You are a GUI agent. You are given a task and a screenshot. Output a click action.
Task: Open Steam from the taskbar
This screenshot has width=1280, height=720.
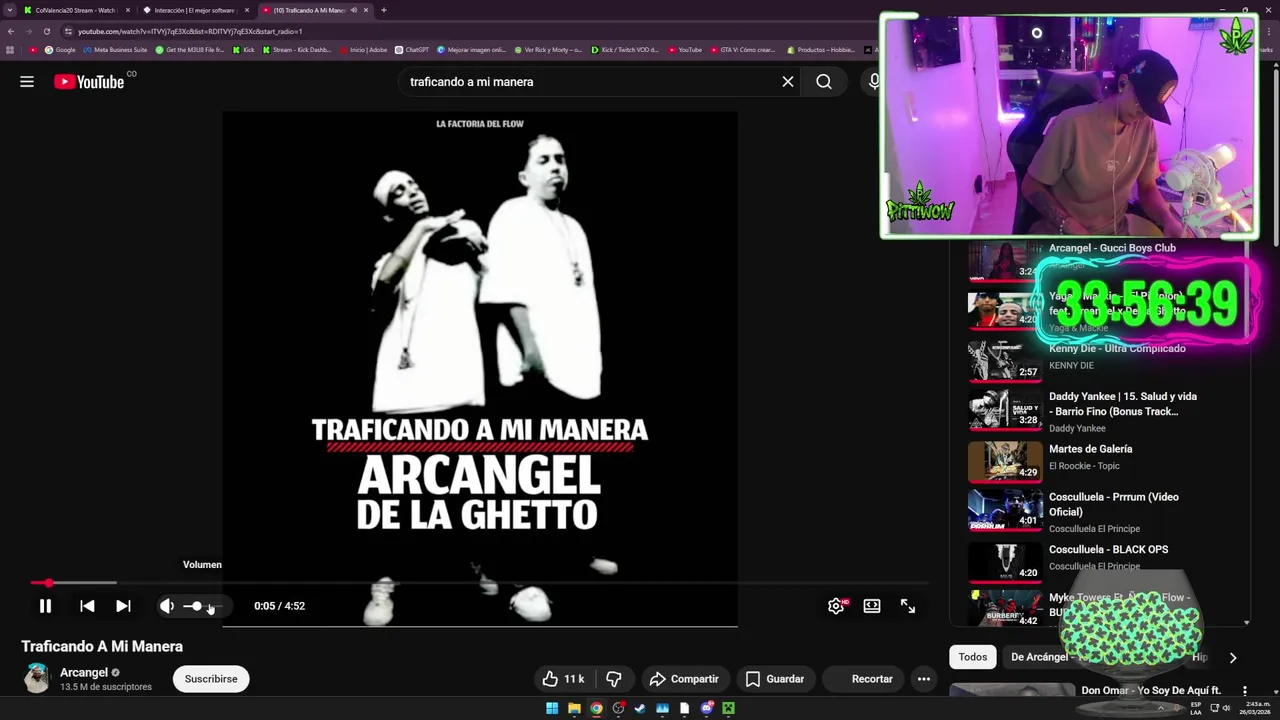tap(640, 708)
